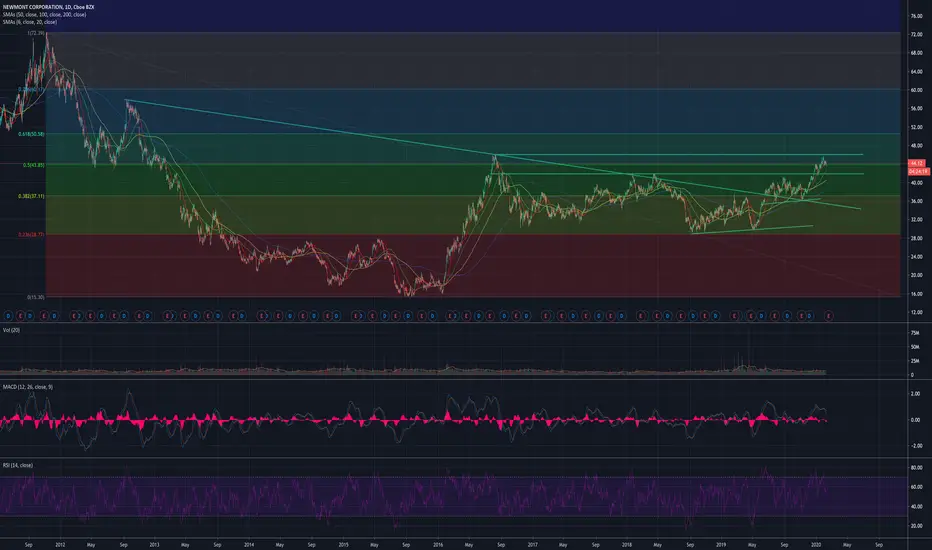Click the MACD (12, 26, close, 9) label
This screenshot has width=932, height=550.
tap(27, 387)
